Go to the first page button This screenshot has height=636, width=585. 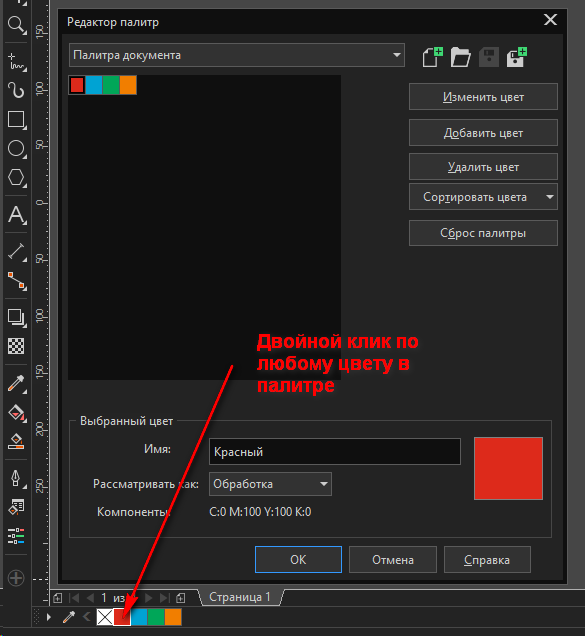pyautogui.click(x=74, y=597)
